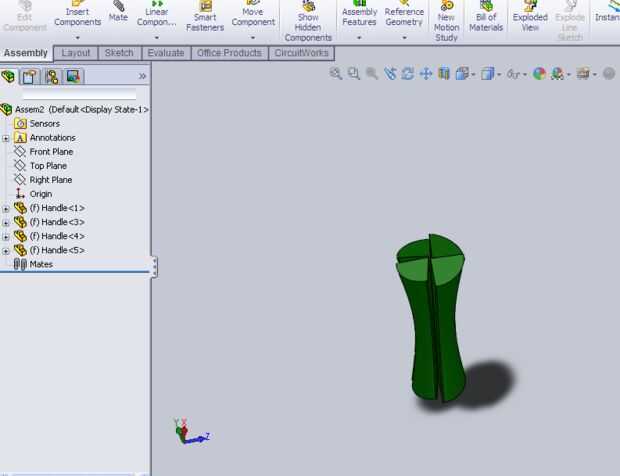Create an Exploded View
The image size is (620, 476).
click(x=530, y=17)
